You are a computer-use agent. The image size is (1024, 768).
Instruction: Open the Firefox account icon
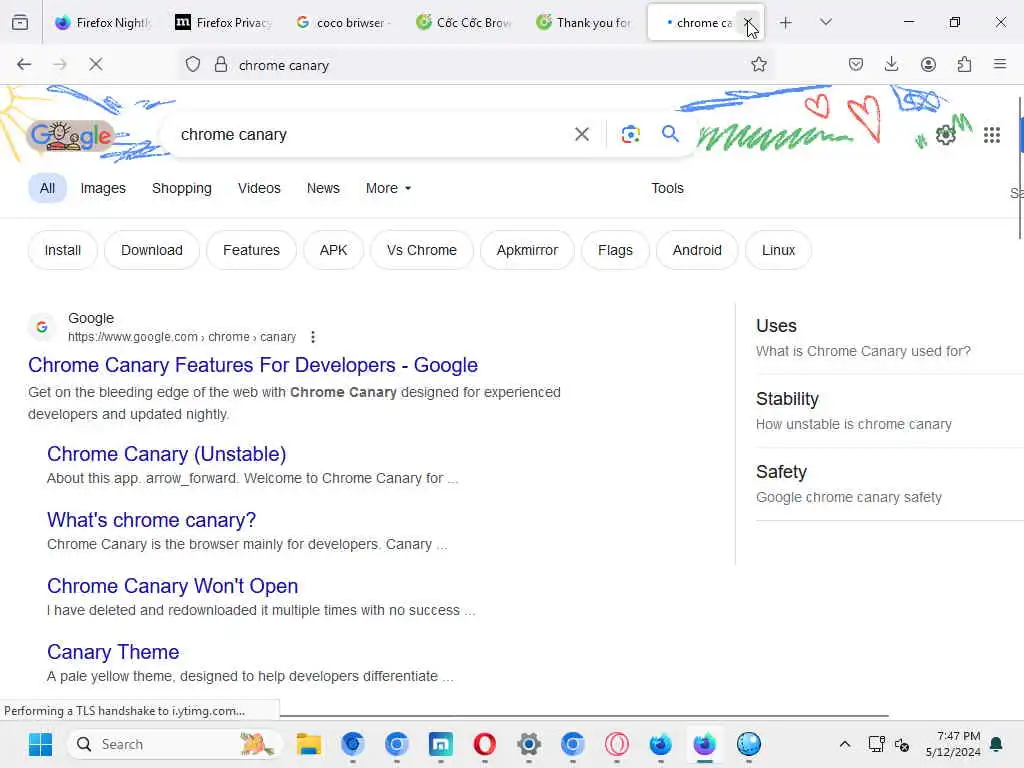coord(928,64)
